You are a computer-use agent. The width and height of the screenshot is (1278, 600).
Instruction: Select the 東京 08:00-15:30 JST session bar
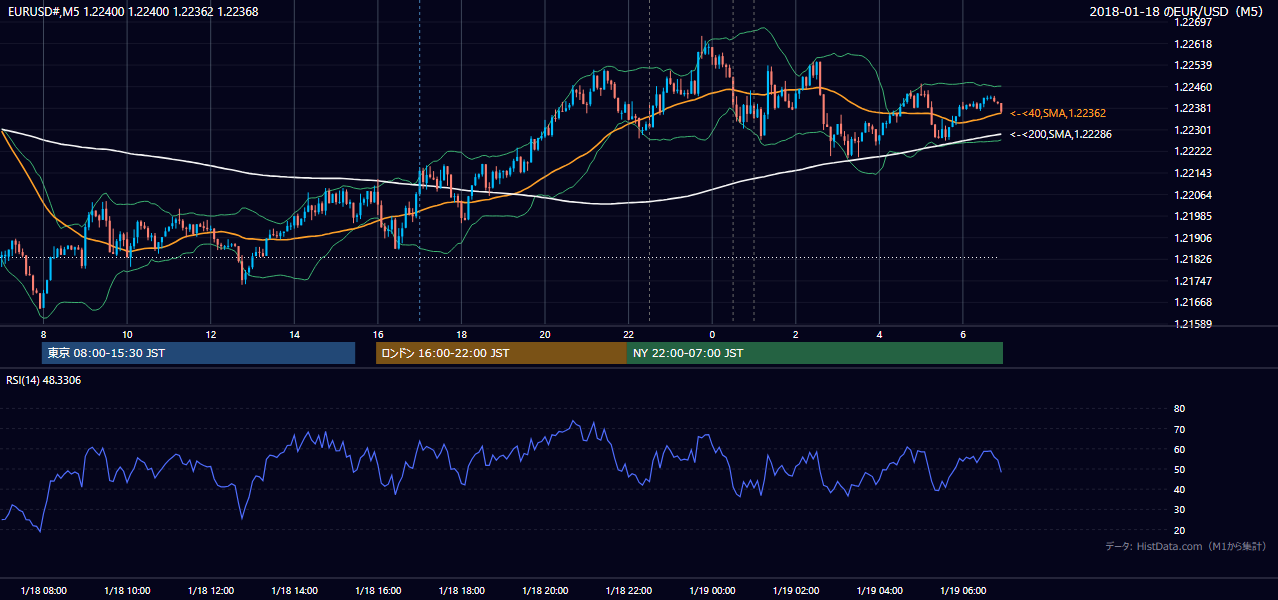coord(198,353)
